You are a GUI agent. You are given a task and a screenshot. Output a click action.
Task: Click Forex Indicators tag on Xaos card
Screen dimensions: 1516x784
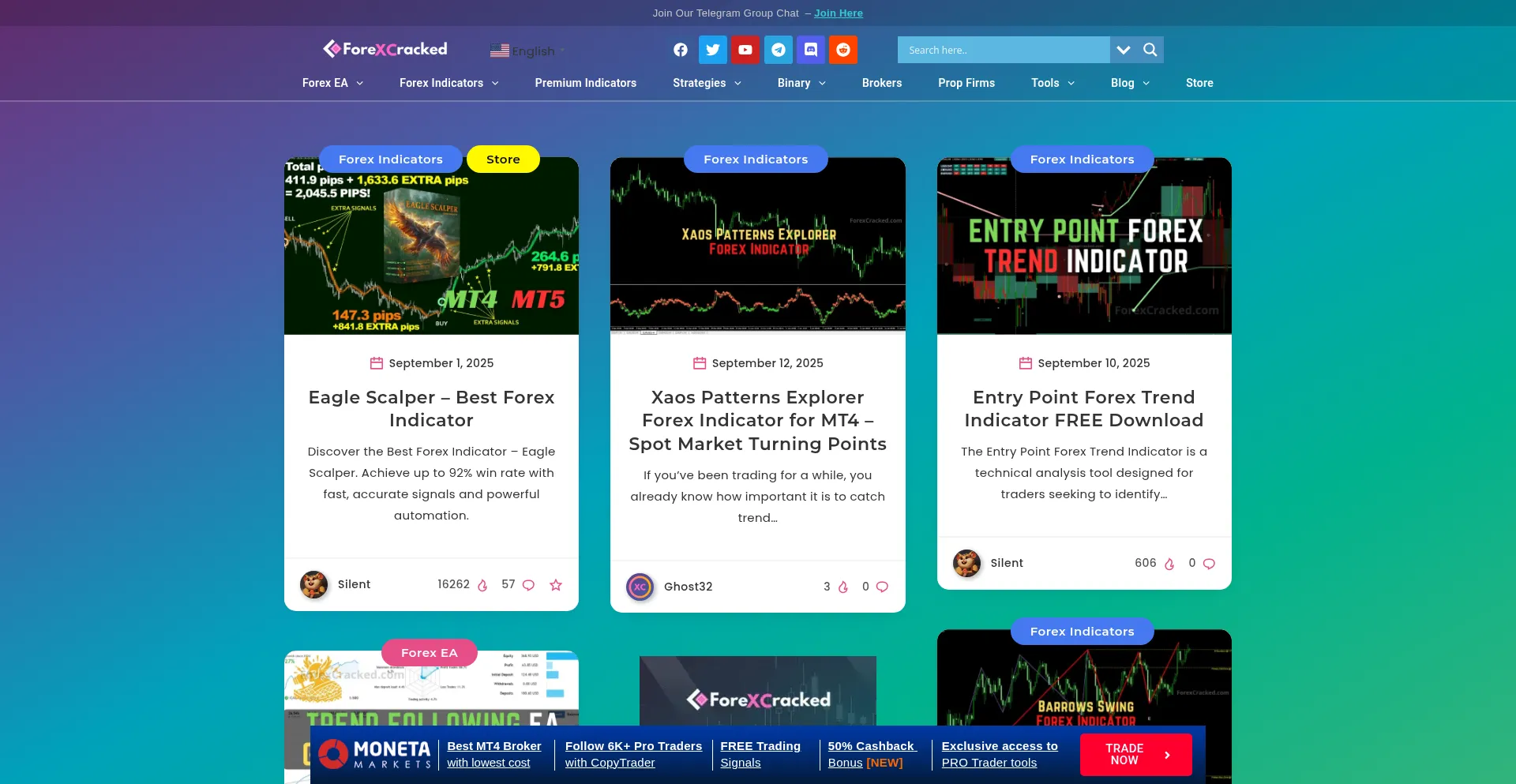pyautogui.click(x=756, y=159)
